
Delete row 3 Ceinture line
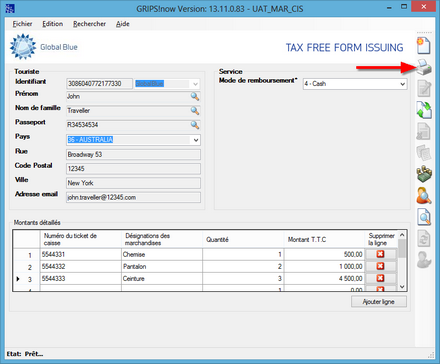(x=380, y=278)
